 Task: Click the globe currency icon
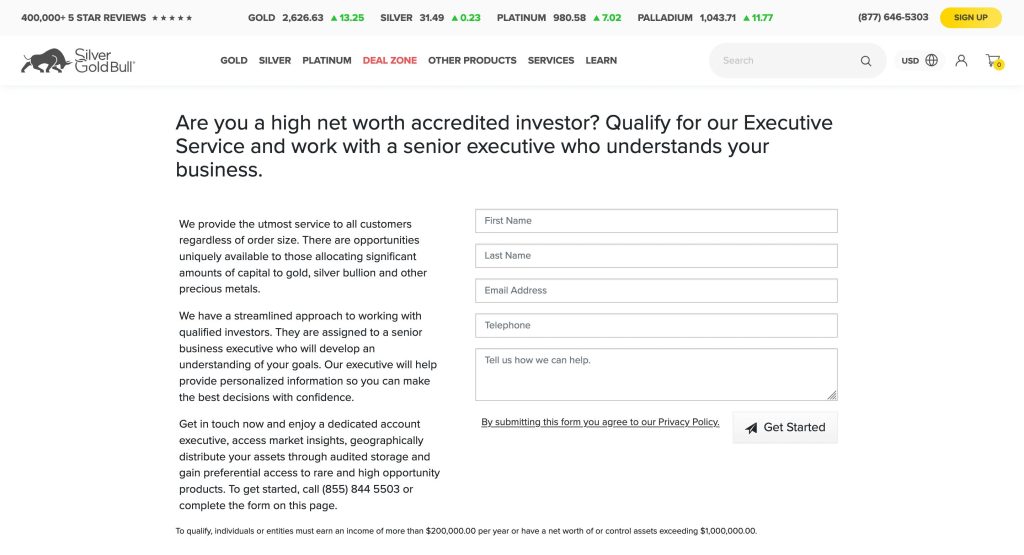[932, 61]
